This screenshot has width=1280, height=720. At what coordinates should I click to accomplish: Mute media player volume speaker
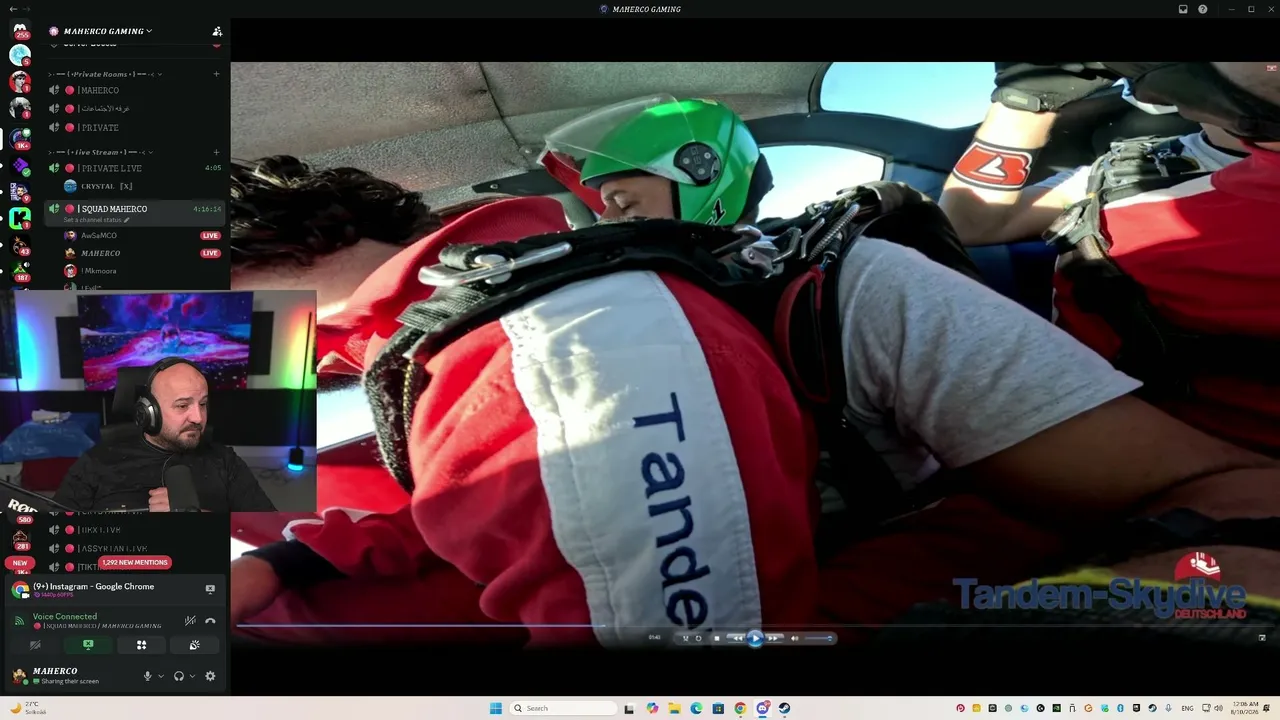(794, 638)
